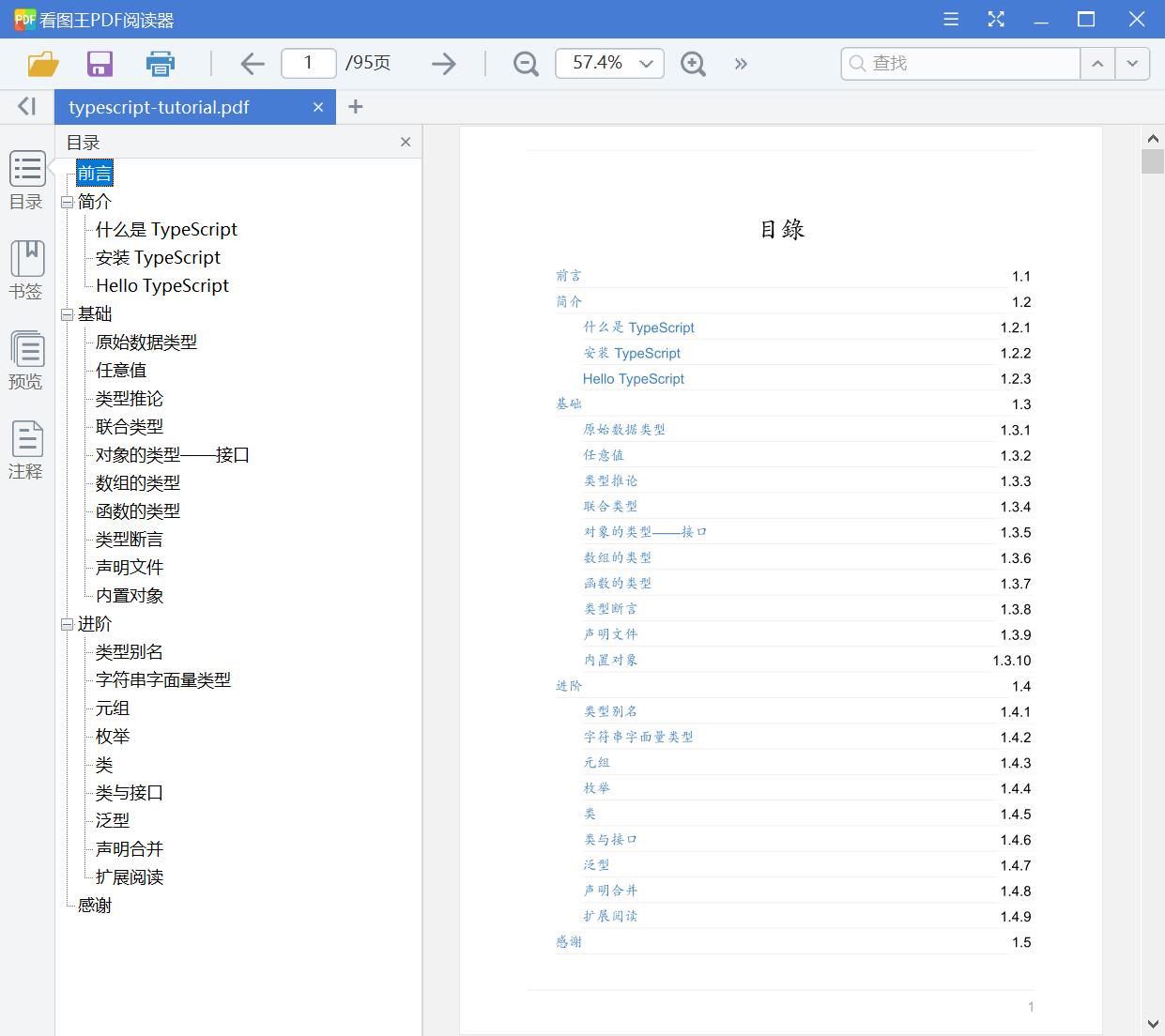Select the 目录 catalog sidebar icon
This screenshot has height=1036, width=1165.
[x=26, y=181]
